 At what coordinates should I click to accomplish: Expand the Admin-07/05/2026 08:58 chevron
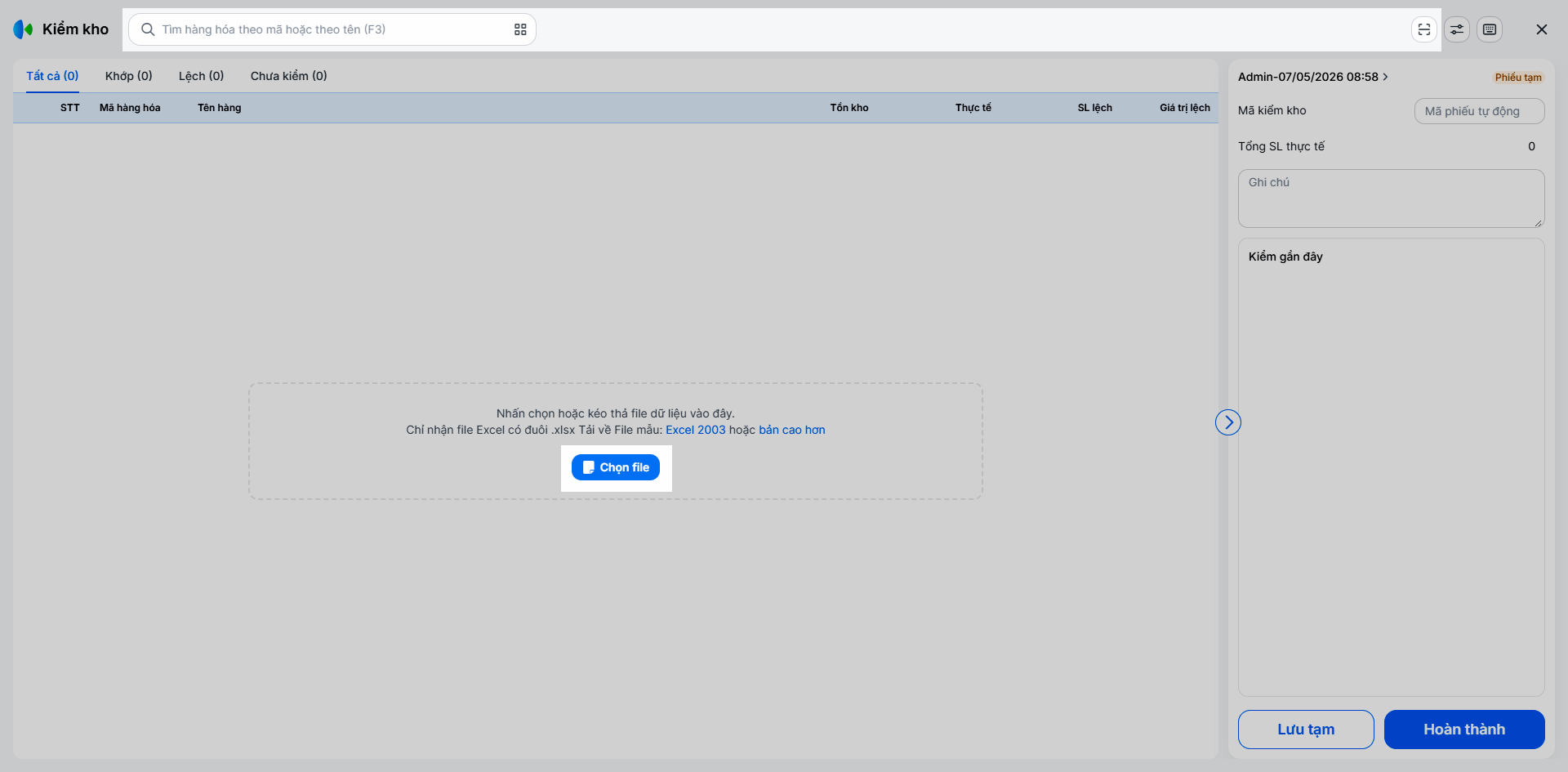point(1385,77)
